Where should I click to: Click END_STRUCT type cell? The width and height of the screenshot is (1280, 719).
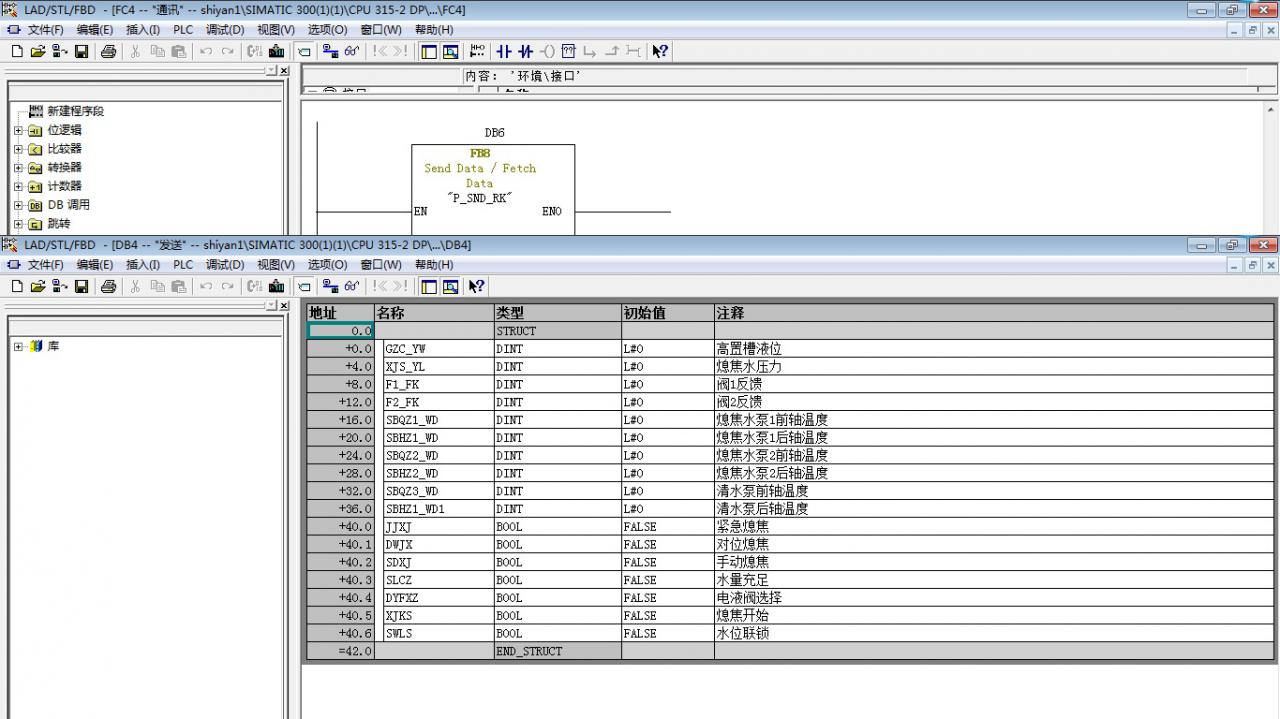557,651
